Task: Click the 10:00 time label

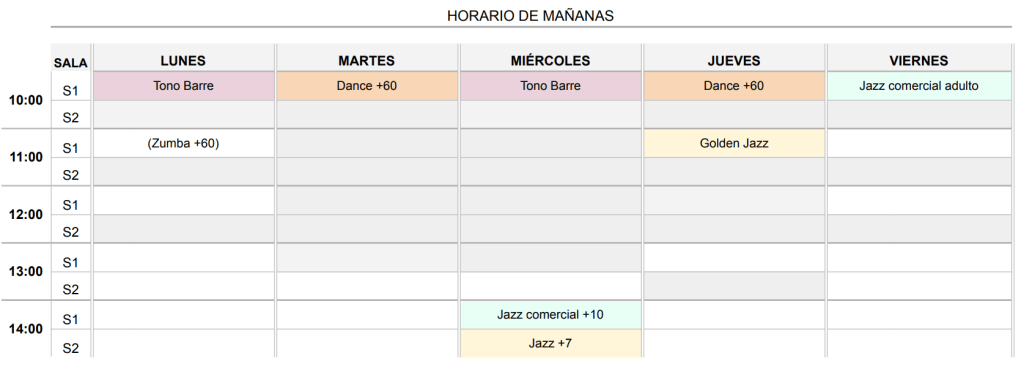Action: 25,100
